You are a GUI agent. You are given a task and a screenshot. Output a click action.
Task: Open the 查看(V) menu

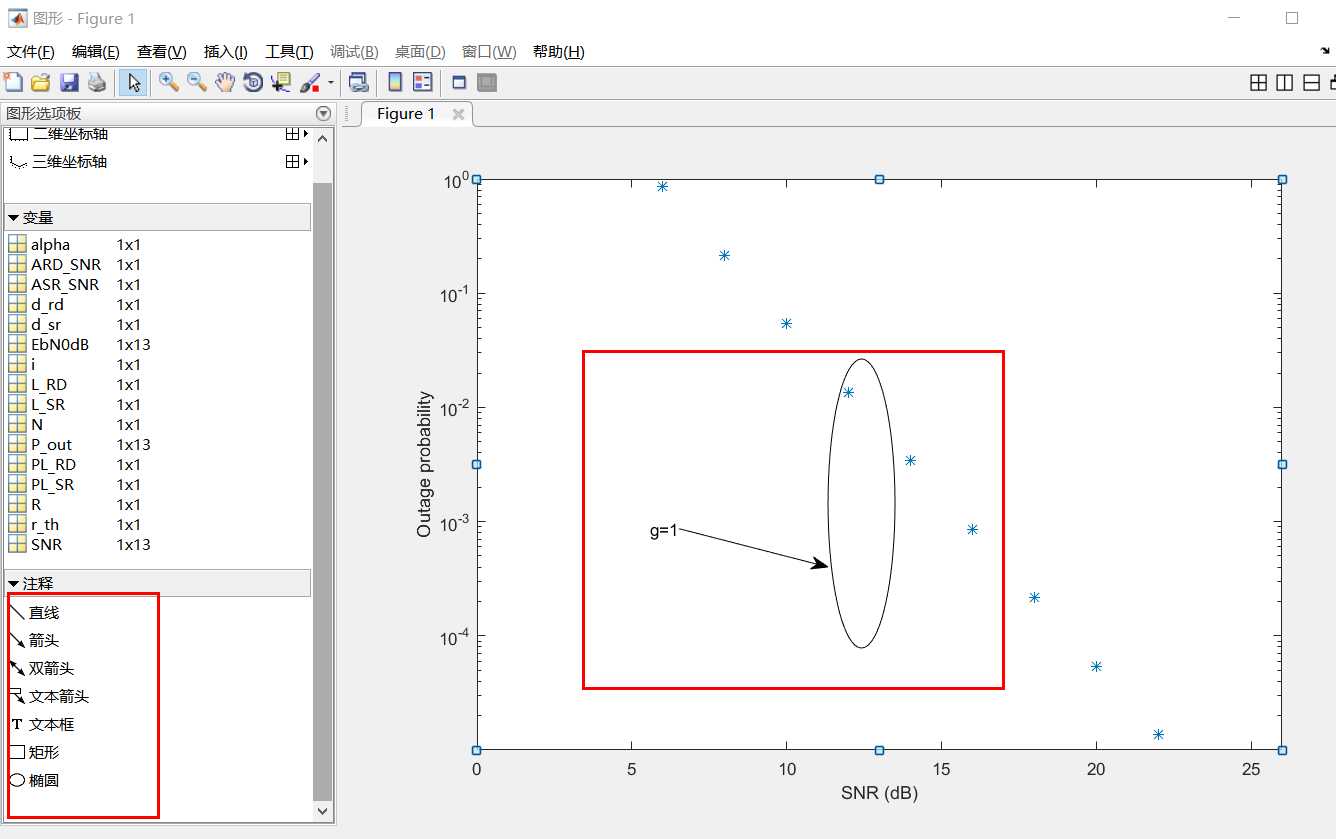162,52
